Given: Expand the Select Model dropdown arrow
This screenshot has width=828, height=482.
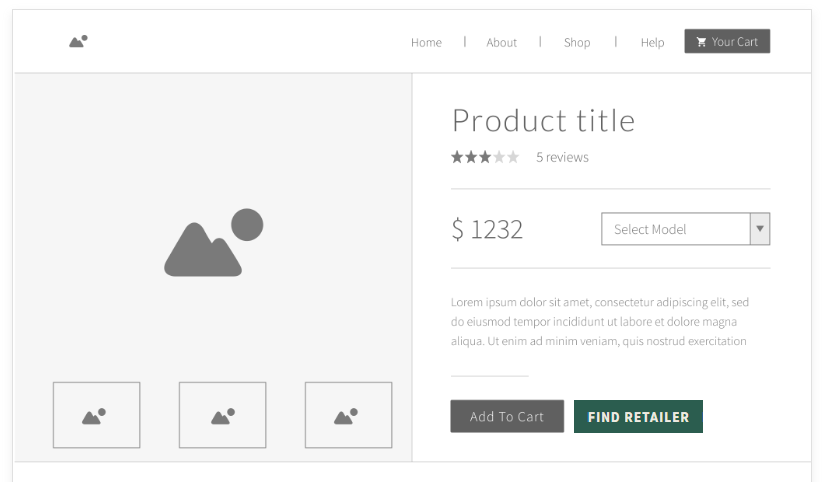Looking at the screenshot, I should [760, 229].
